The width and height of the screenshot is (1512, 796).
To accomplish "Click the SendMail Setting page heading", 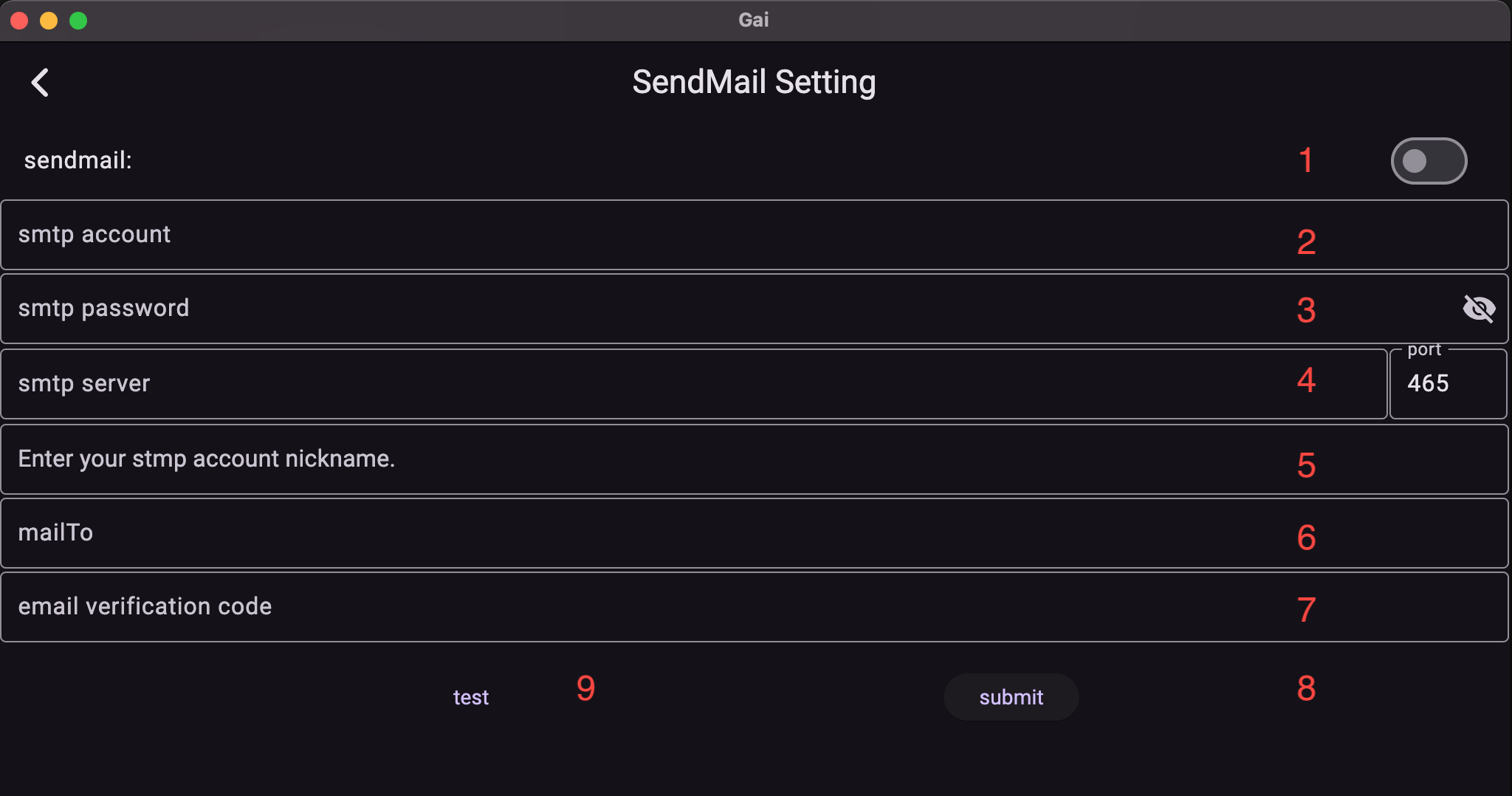I will click(754, 82).
